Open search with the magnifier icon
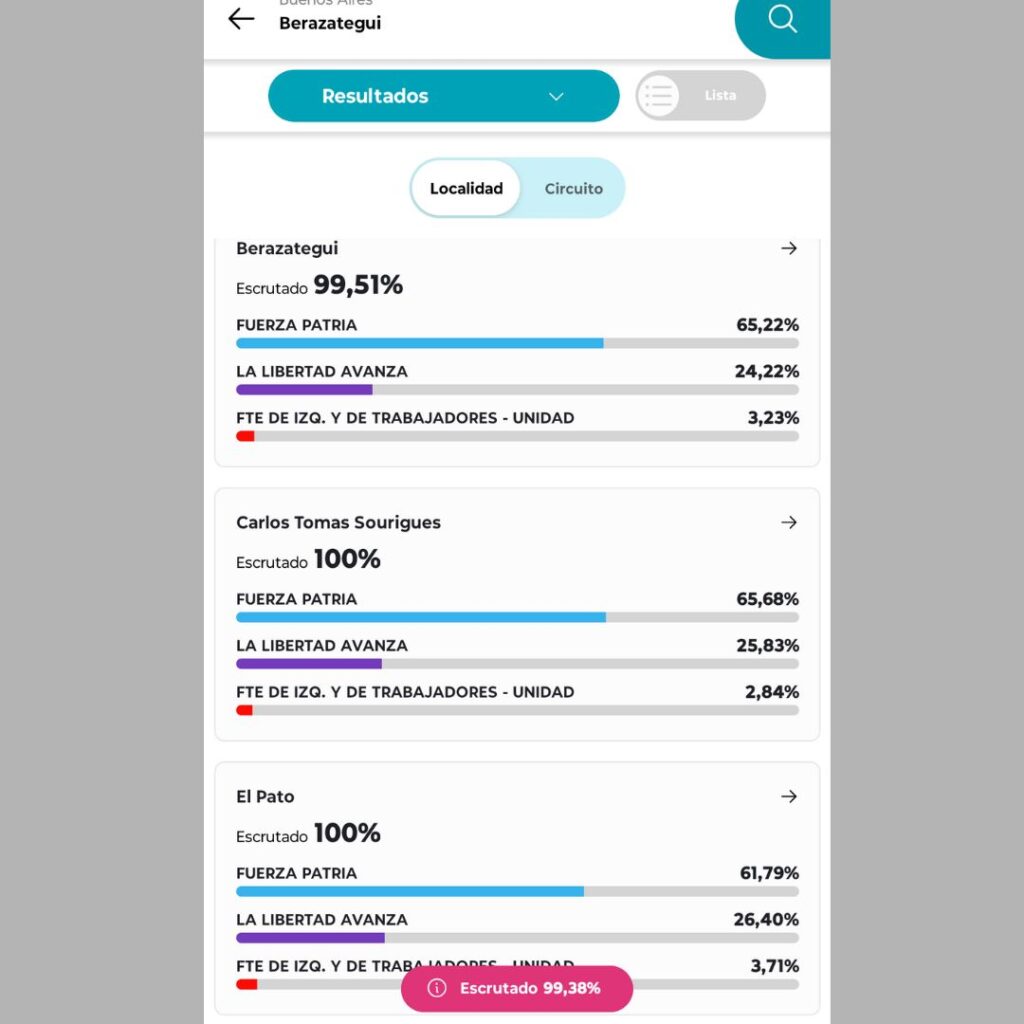Image resolution: width=1024 pixels, height=1024 pixels. coord(782,20)
